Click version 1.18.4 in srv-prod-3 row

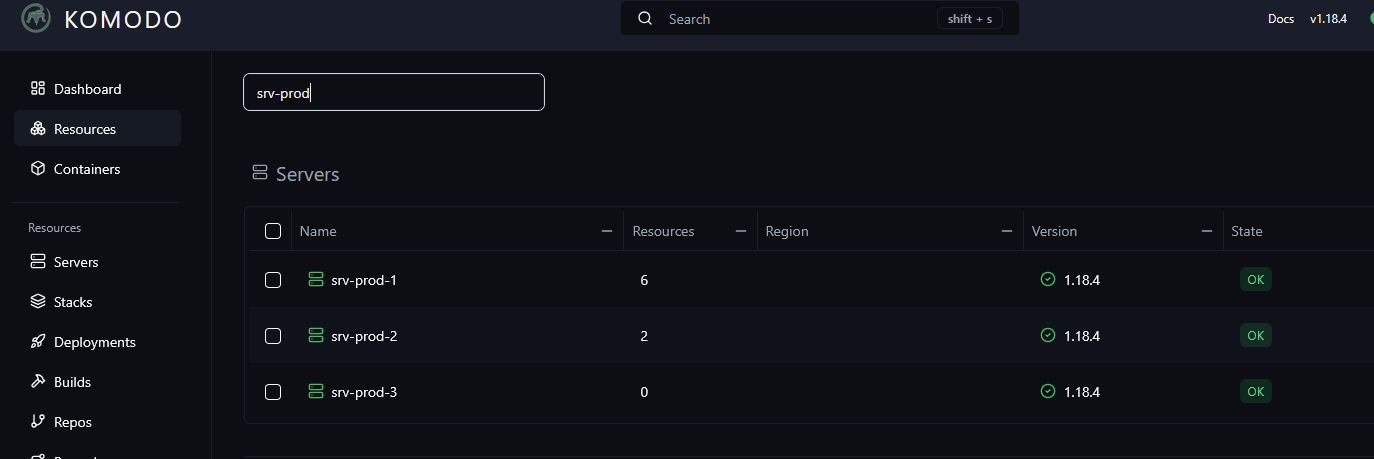coord(1082,392)
